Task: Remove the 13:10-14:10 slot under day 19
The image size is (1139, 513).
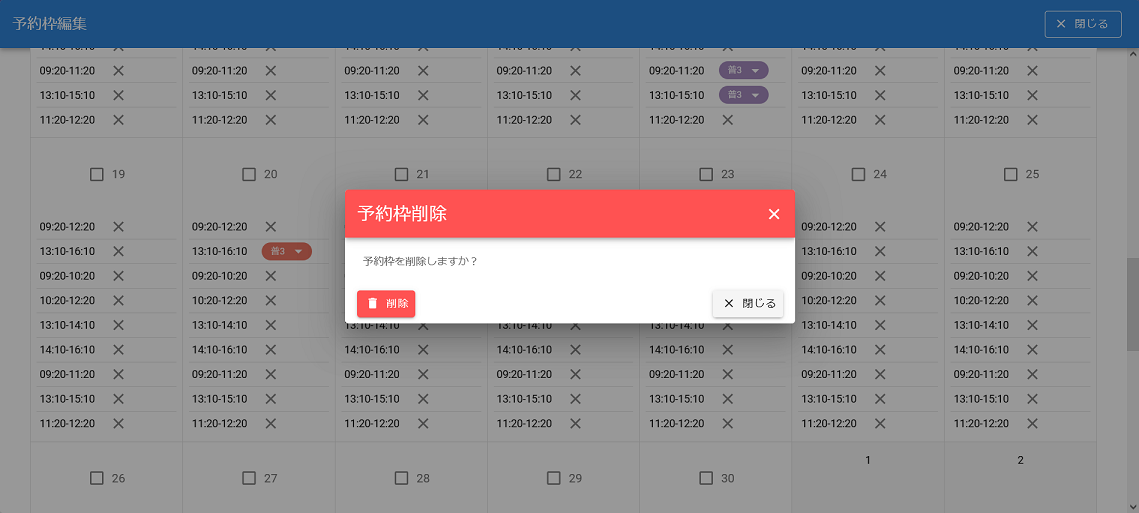Action: tap(118, 325)
